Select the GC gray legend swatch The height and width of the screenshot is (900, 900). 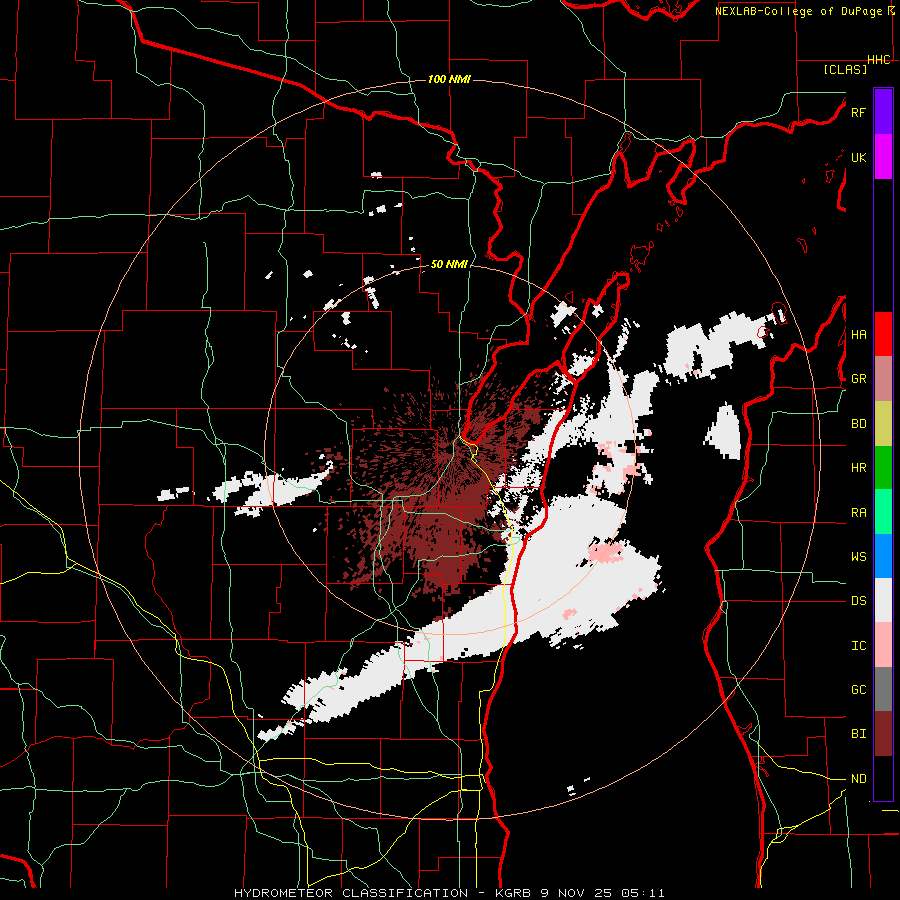click(883, 689)
